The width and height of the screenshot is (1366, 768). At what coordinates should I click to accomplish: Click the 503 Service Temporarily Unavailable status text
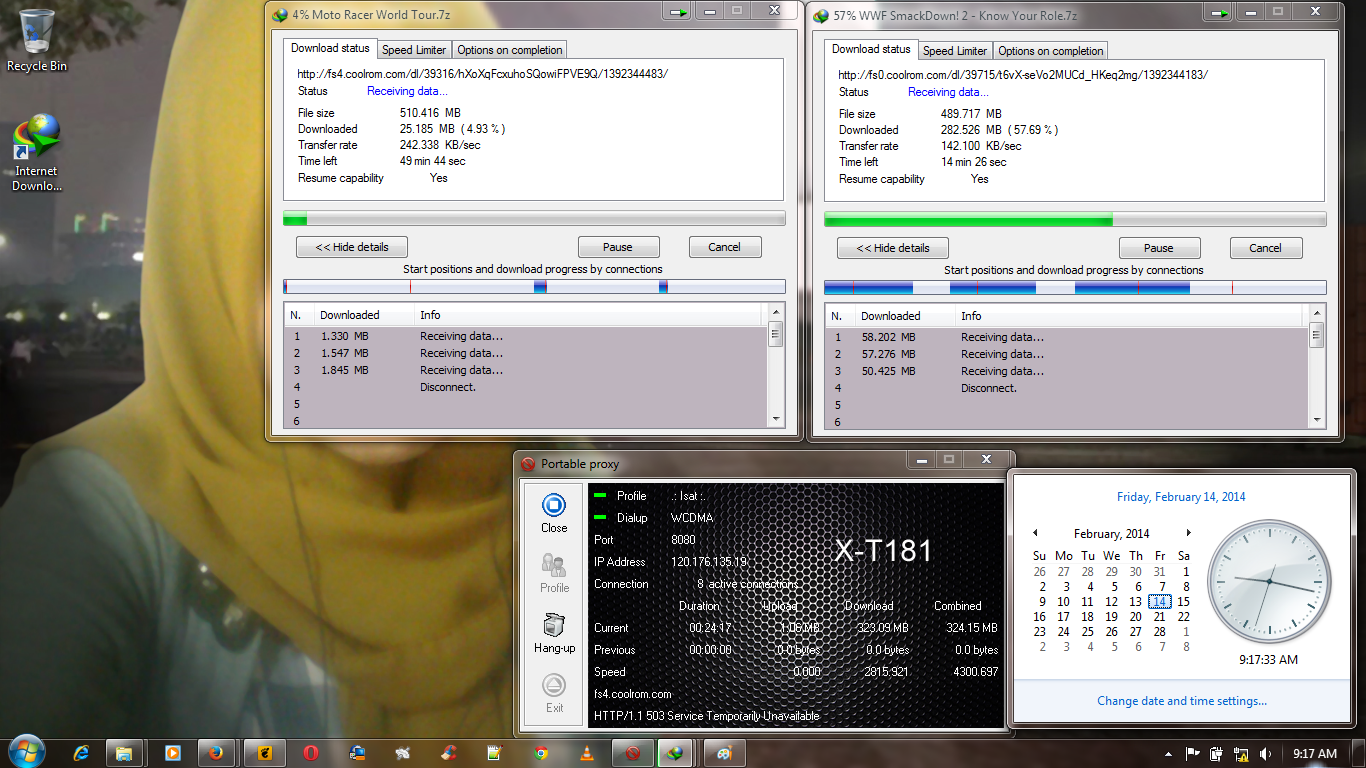707,716
